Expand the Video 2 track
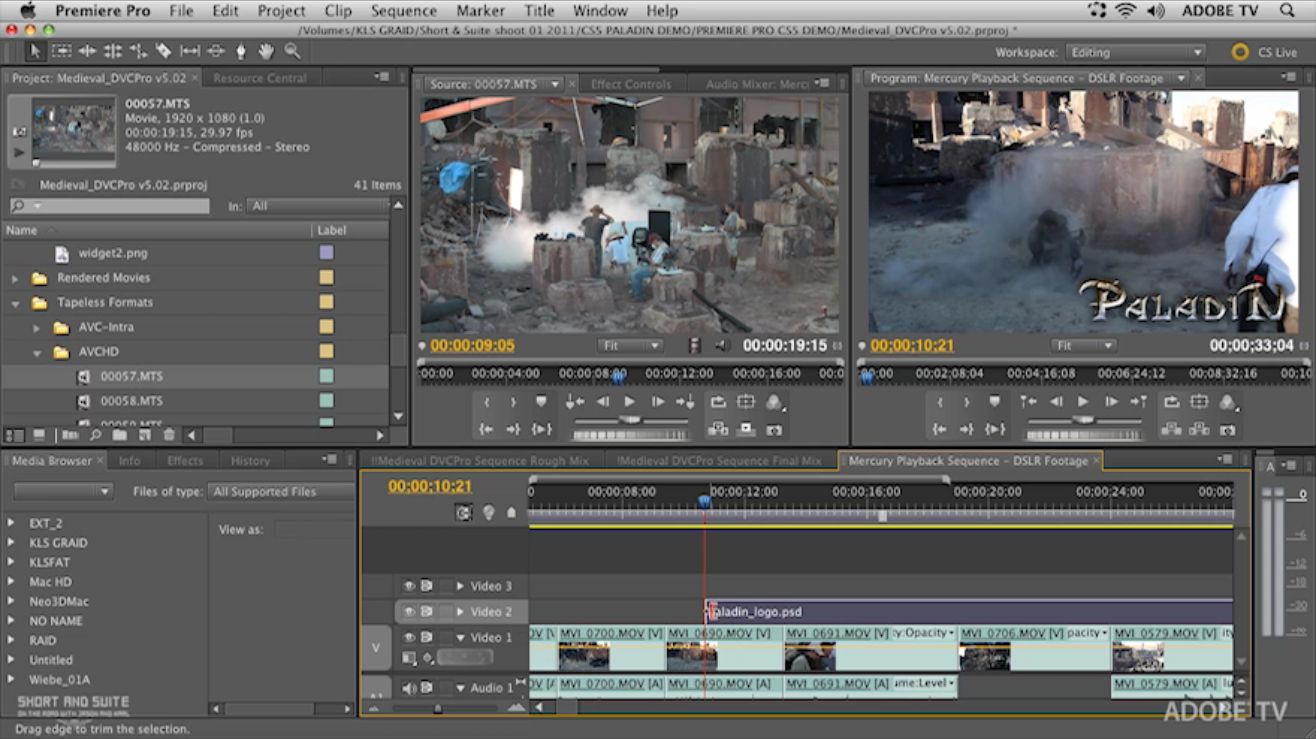Image resolution: width=1316 pixels, height=739 pixels. 460,611
